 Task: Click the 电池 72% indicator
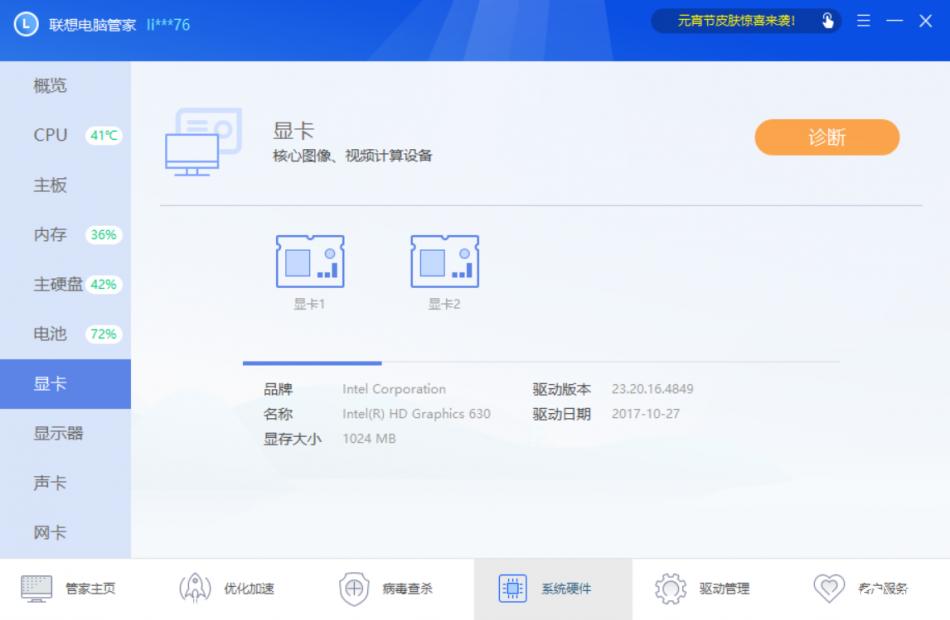pyautogui.click(x=104, y=334)
